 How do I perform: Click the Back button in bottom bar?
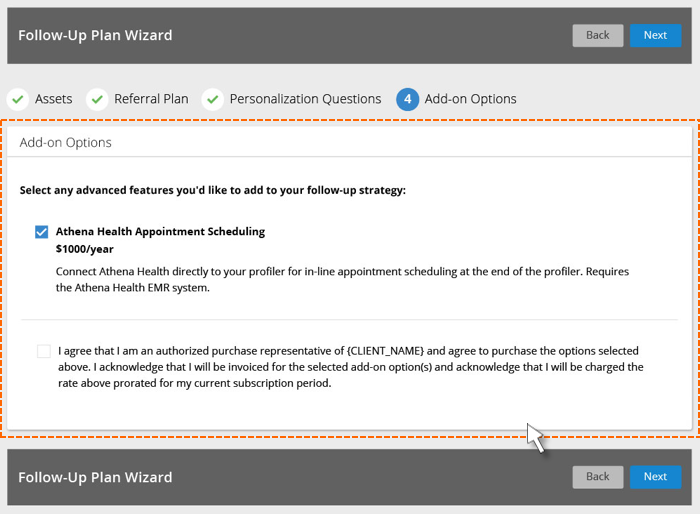pos(598,477)
